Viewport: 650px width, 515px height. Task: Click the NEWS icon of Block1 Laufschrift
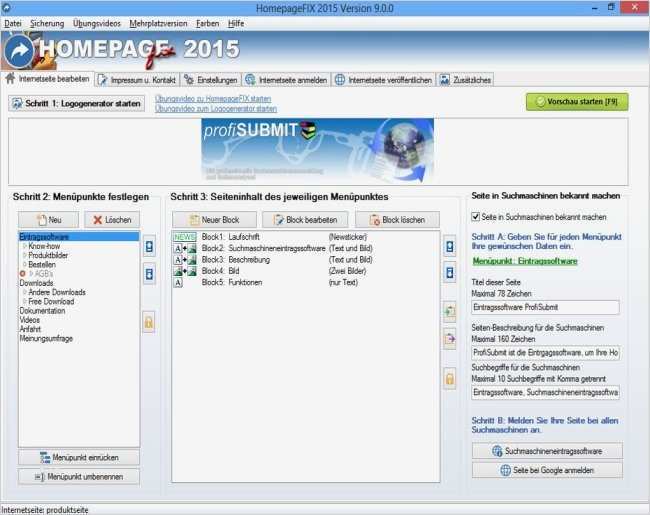click(x=184, y=237)
